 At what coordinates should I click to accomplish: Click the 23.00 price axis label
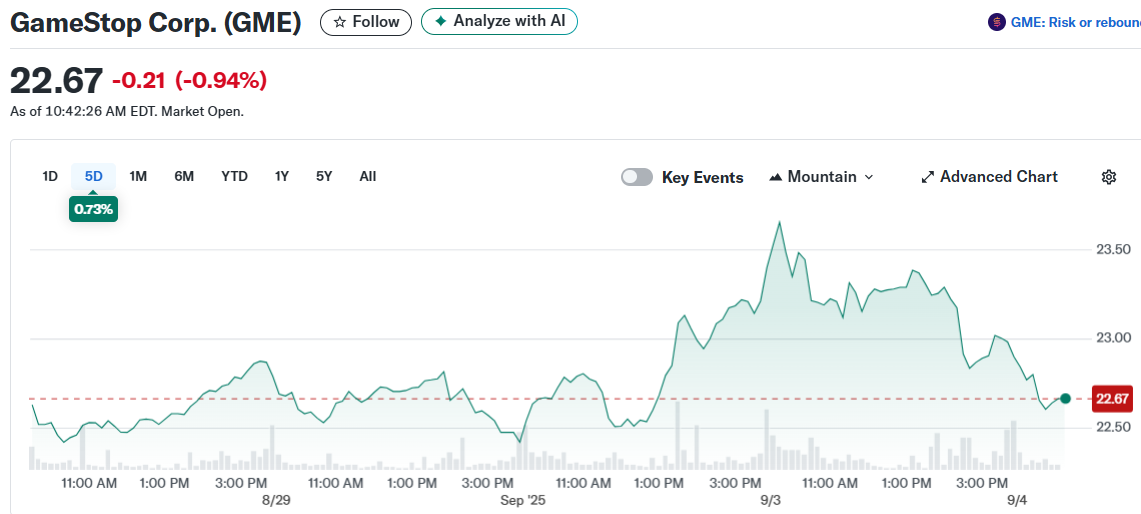tap(1112, 338)
